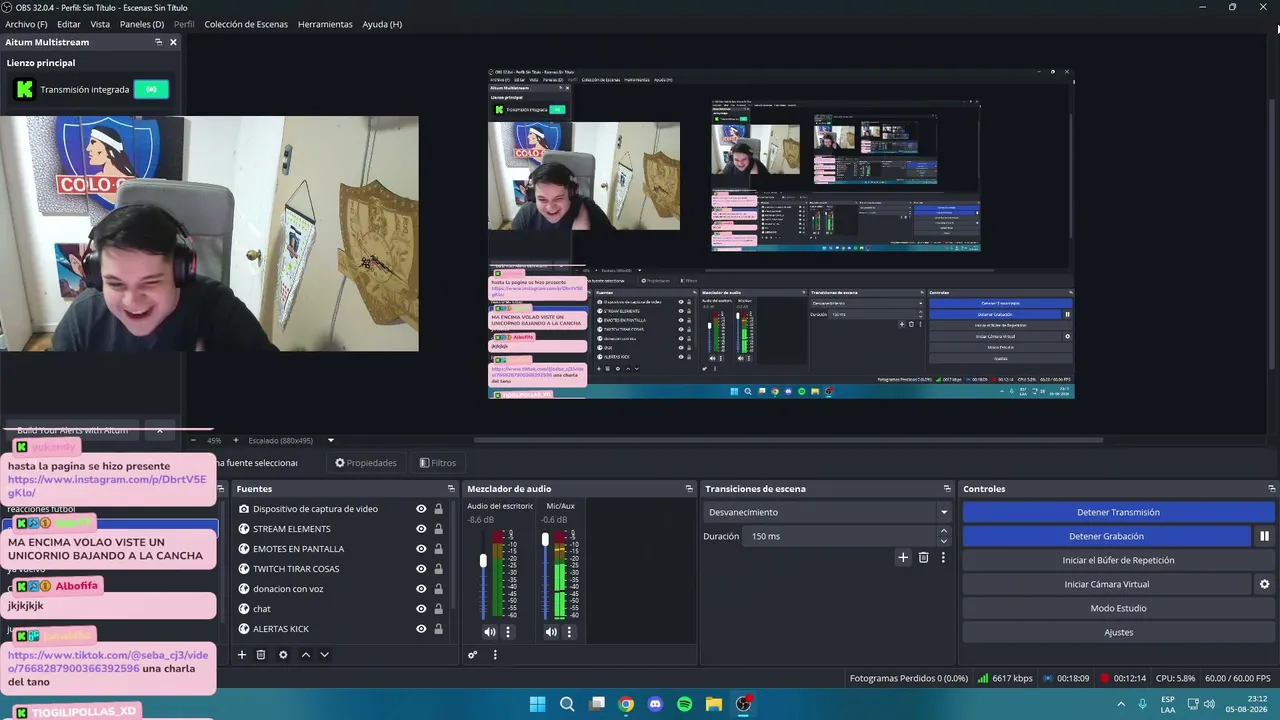This screenshot has height=720, width=1280.
Task: Click Detener Transmisión button
Action: pos(1118,512)
